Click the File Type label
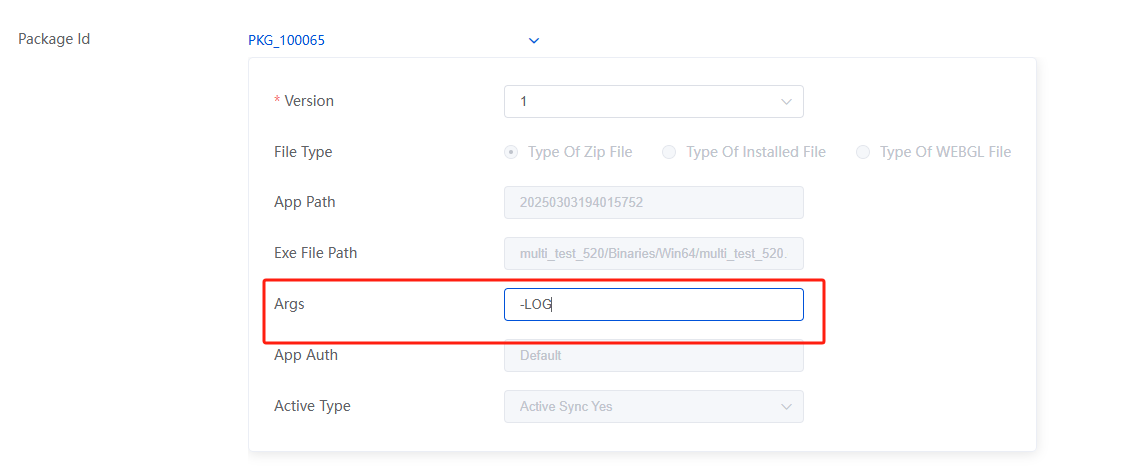The height and width of the screenshot is (471, 1135). click(x=303, y=152)
